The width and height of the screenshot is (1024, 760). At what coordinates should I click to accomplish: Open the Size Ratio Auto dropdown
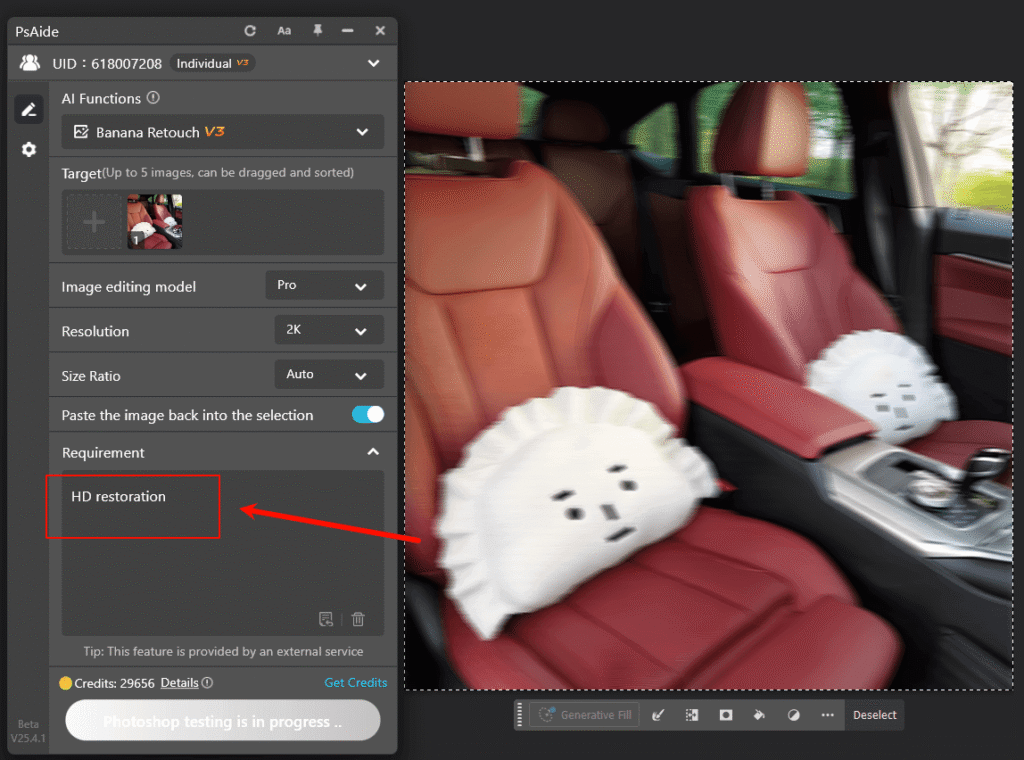coord(328,374)
